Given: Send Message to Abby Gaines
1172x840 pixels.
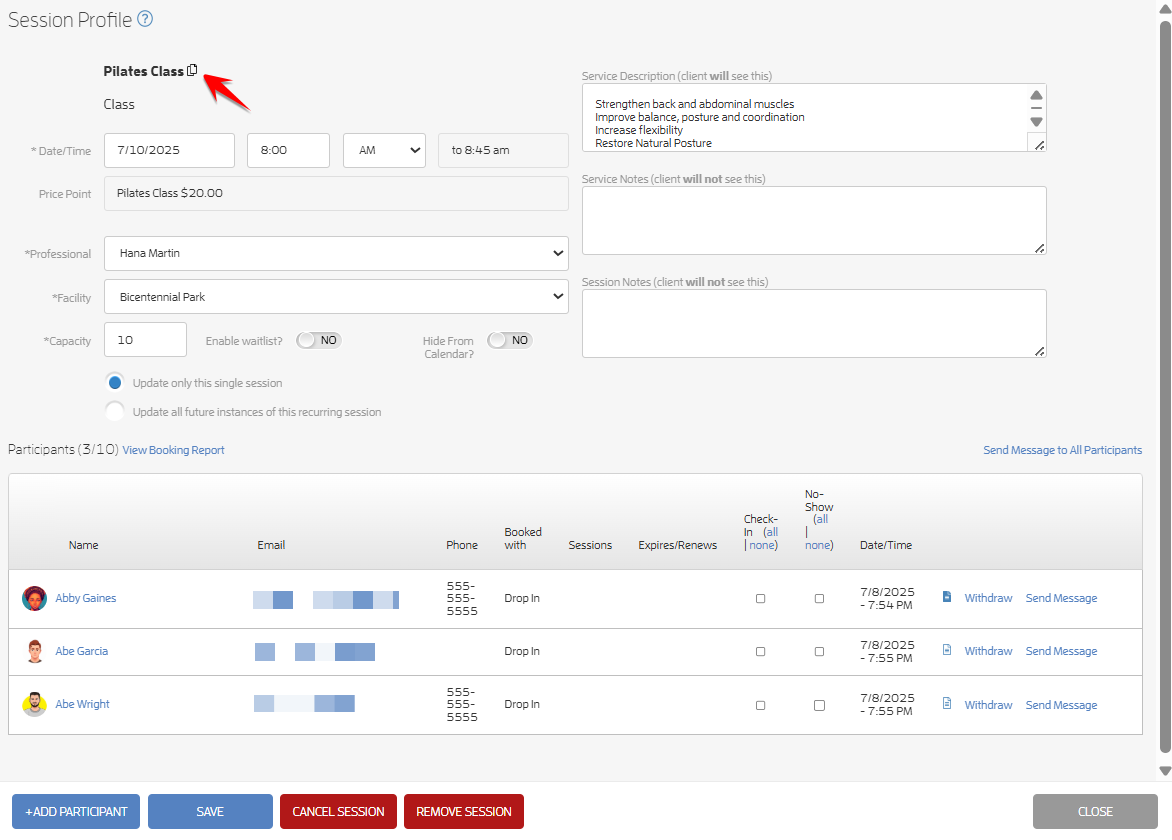Looking at the screenshot, I should (1061, 598).
